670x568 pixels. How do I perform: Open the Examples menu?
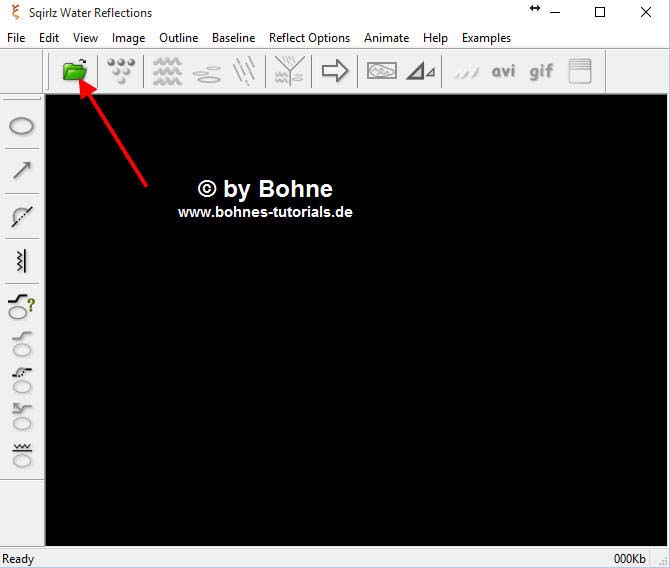486,38
